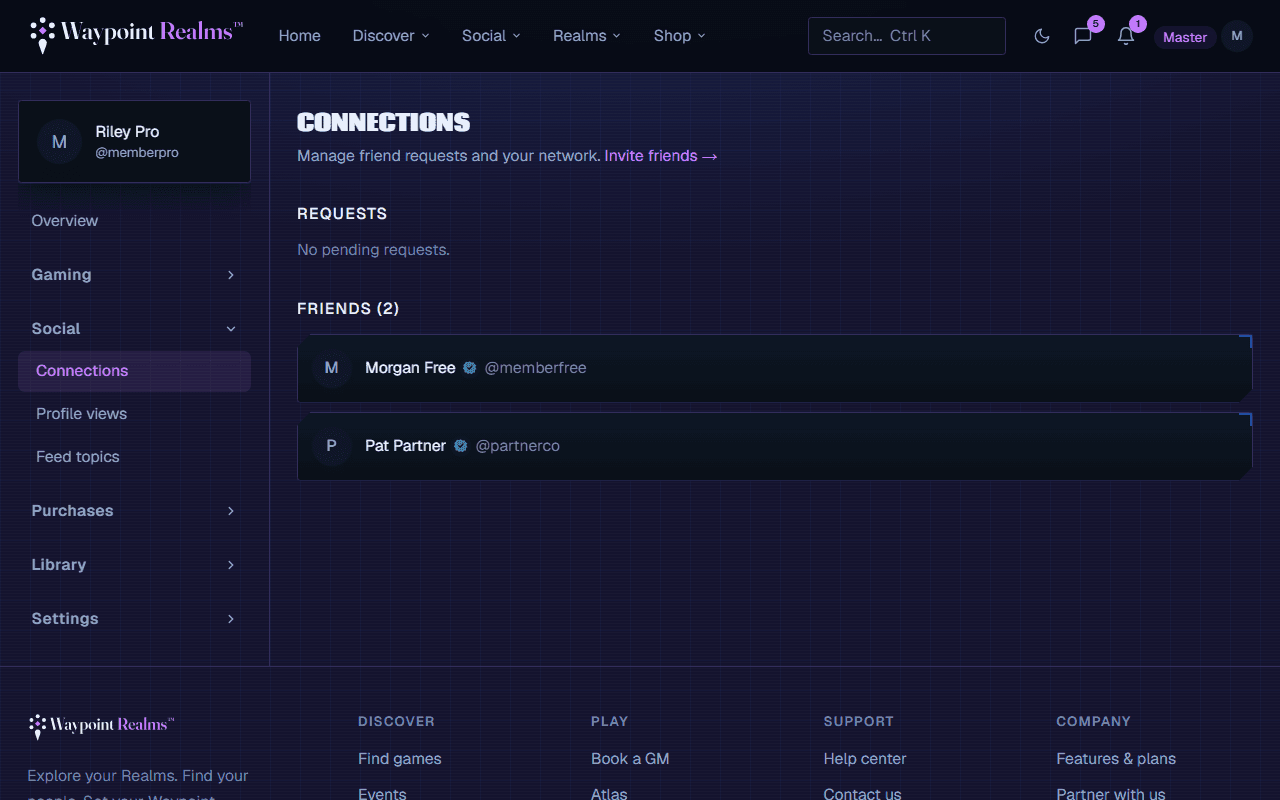Open notifications bell icon

pyautogui.click(x=1126, y=36)
